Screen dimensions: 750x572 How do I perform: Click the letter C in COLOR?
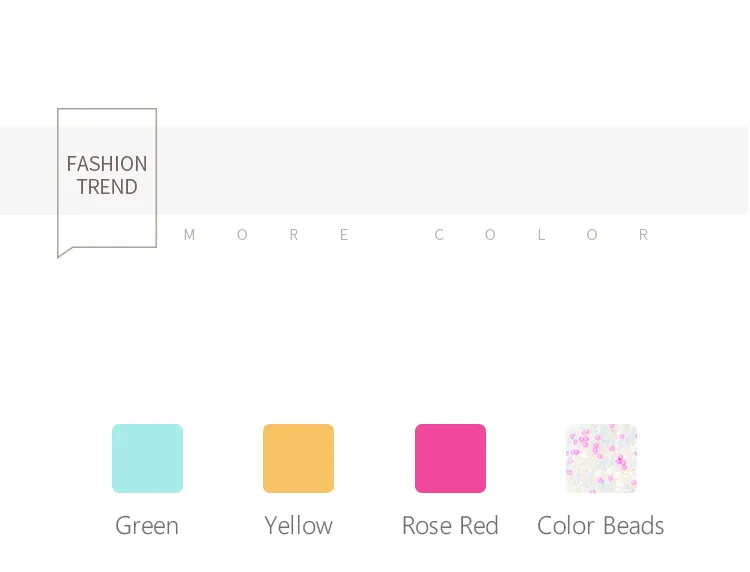439,235
